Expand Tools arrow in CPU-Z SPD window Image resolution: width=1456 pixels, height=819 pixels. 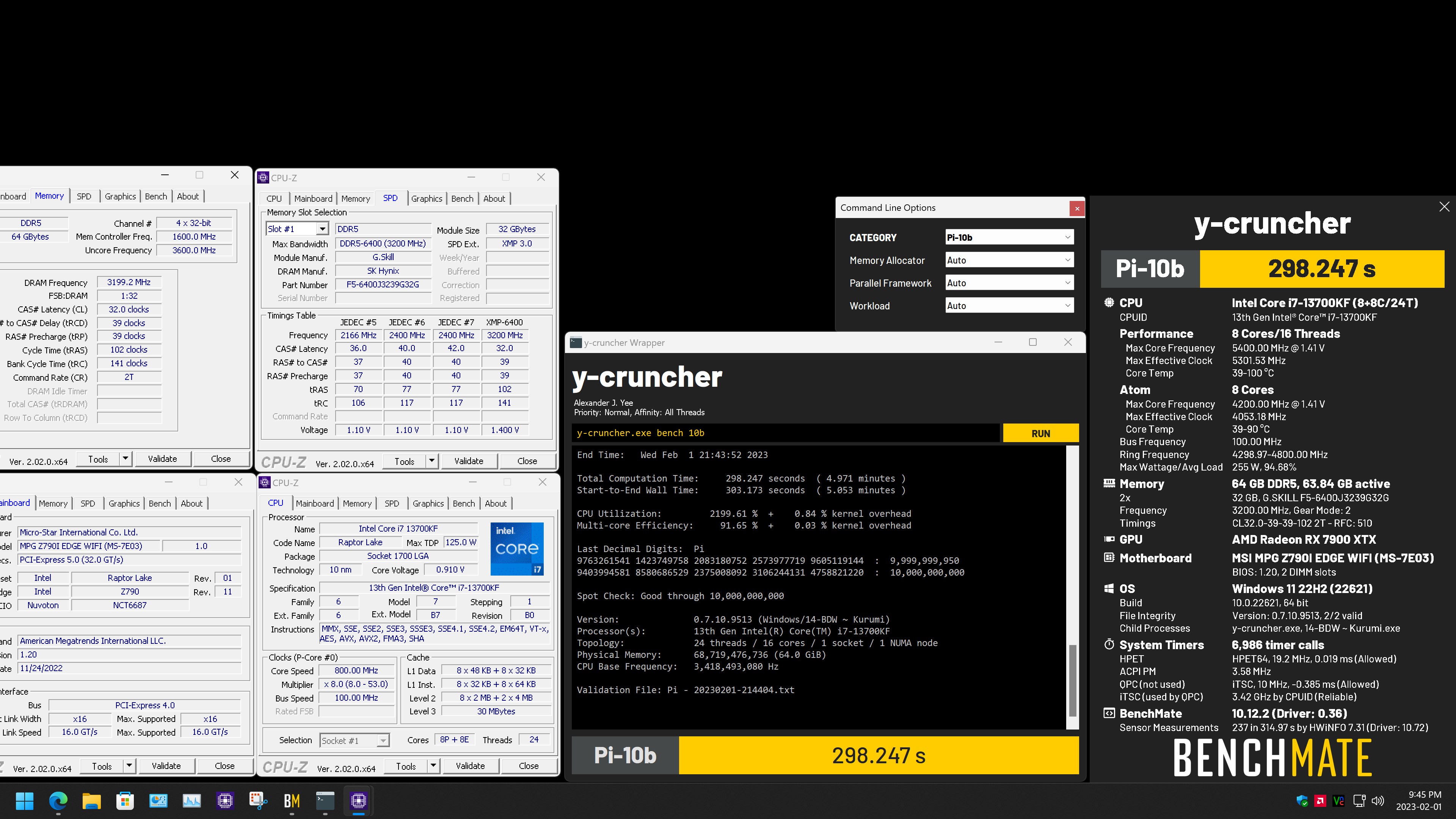[432, 461]
